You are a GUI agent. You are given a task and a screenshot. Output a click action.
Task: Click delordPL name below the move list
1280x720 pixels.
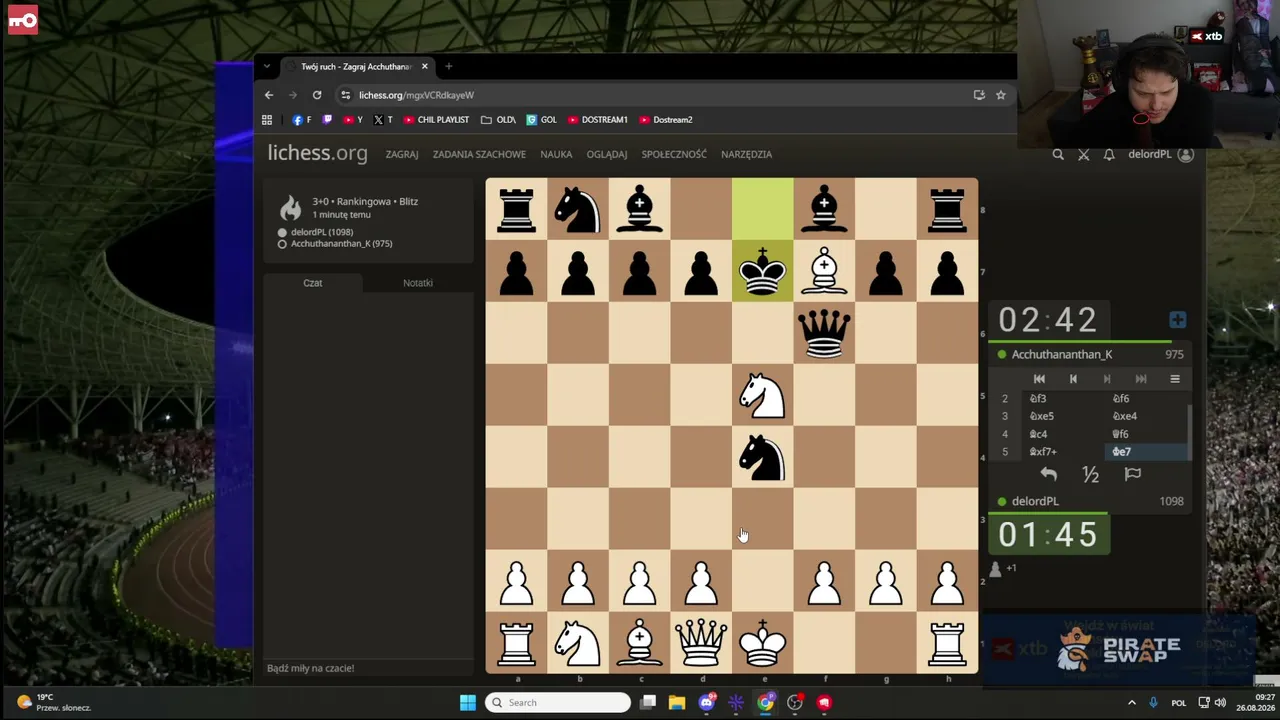tap(1035, 501)
